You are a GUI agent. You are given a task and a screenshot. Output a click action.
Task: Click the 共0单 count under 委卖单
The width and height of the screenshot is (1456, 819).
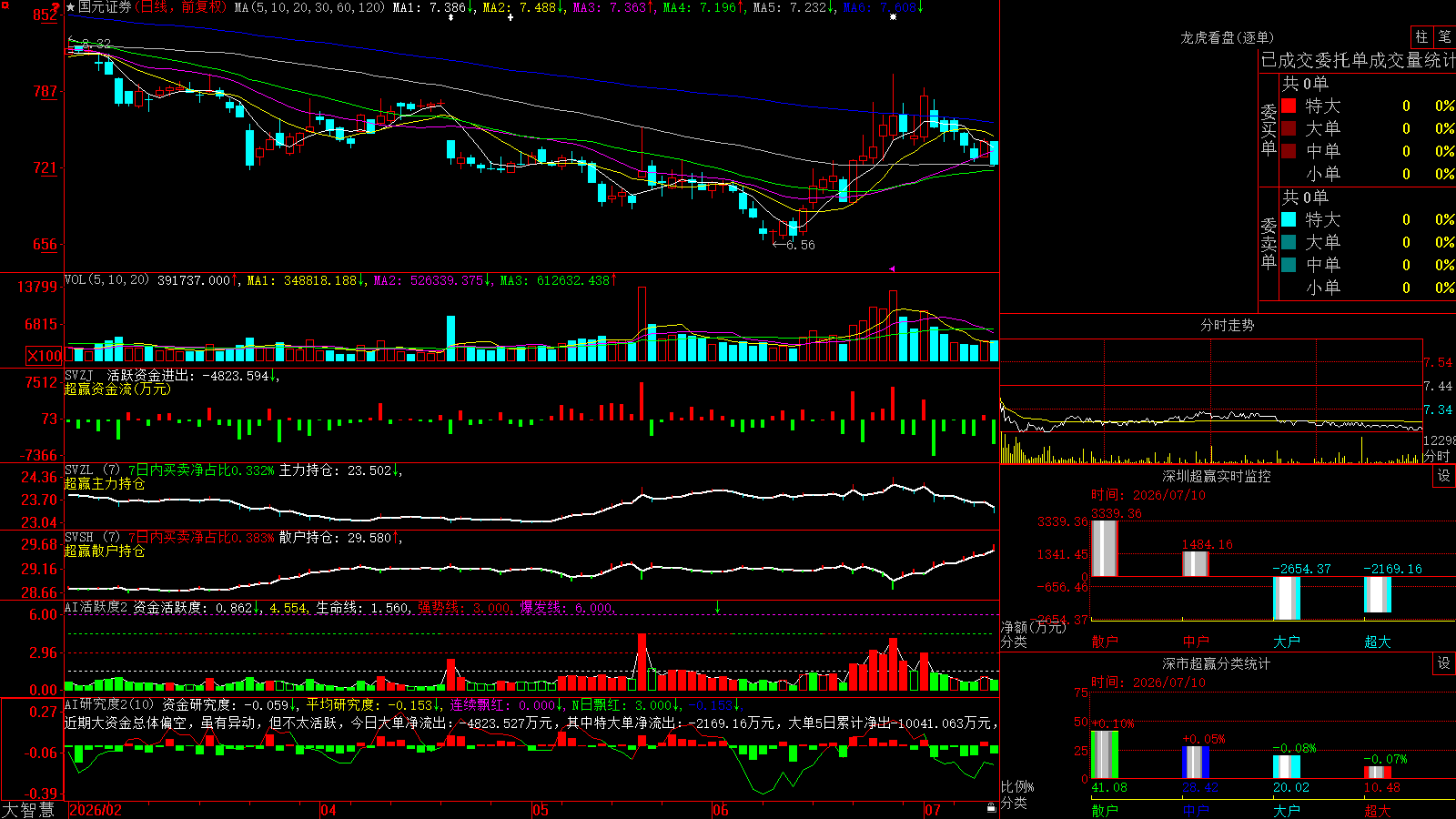coord(1305,197)
